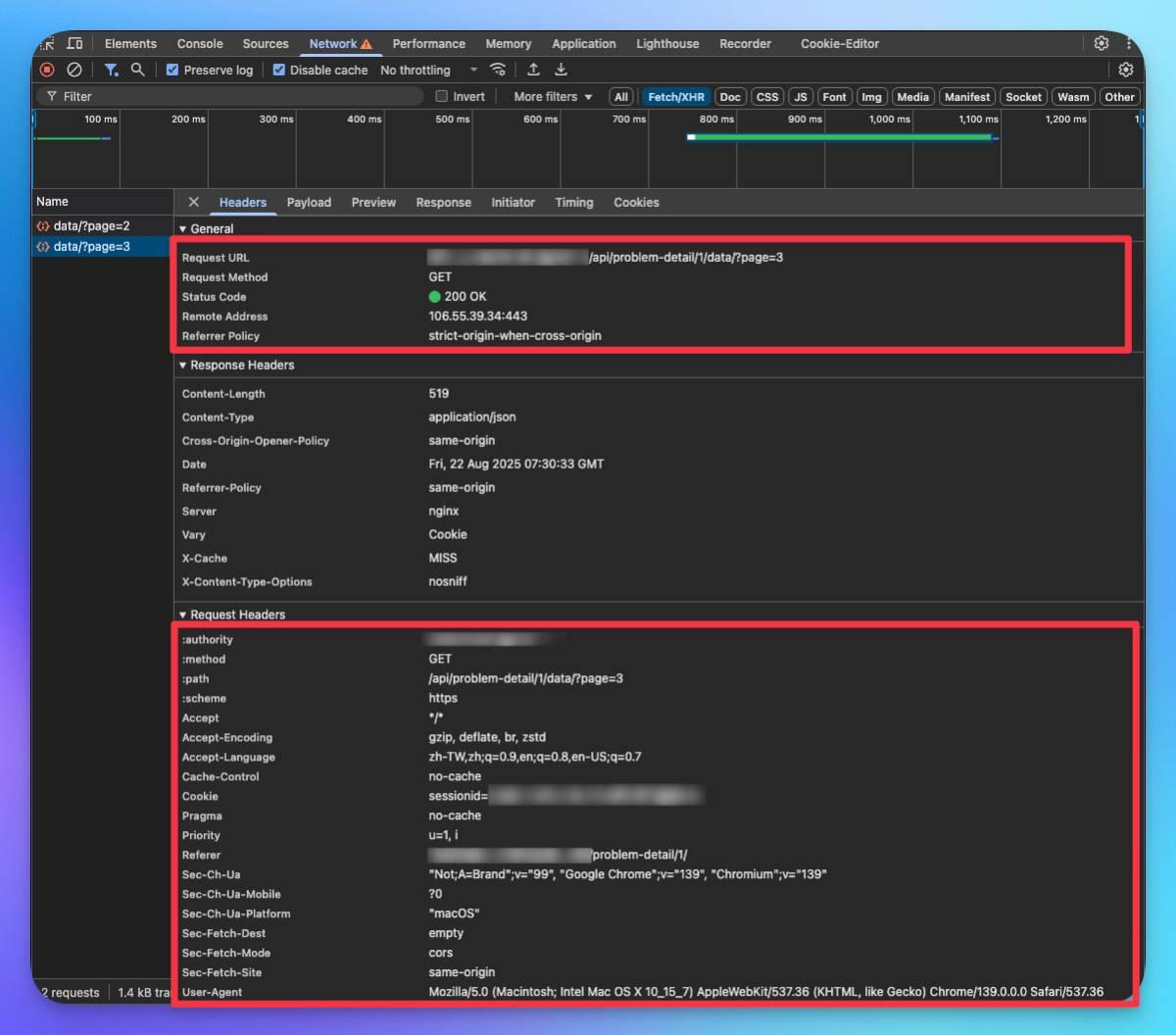
Task: Click the export HAR download icon
Action: [x=561, y=70]
